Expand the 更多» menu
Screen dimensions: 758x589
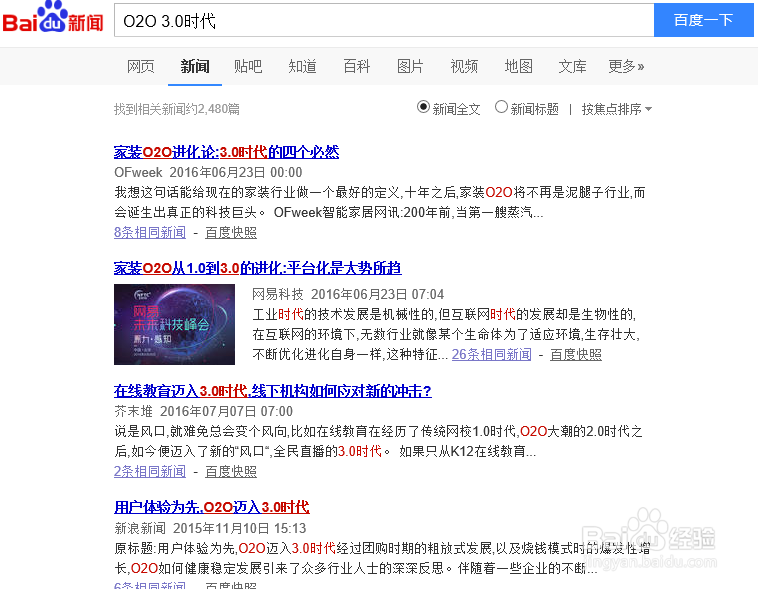tap(626, 66)
